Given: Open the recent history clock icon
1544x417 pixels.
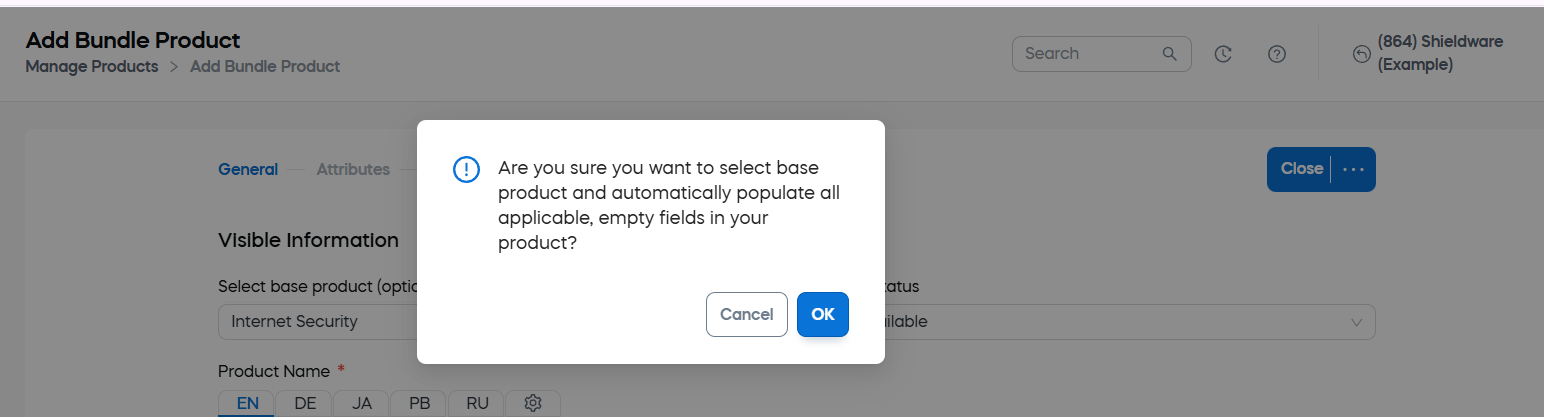Looking at the screenshot, I should click(1222, 54).
